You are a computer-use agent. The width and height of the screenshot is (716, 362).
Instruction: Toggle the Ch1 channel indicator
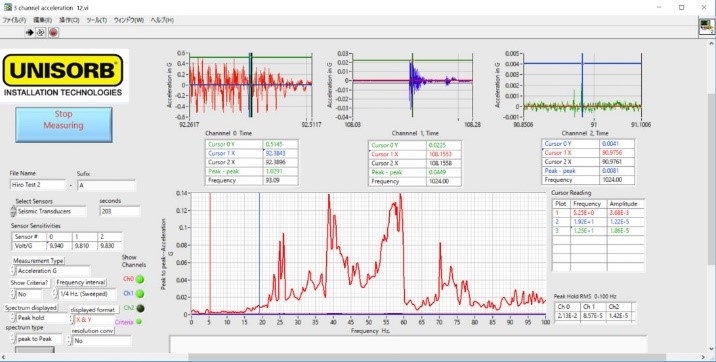pyautogui.click(x=140, y=294)
